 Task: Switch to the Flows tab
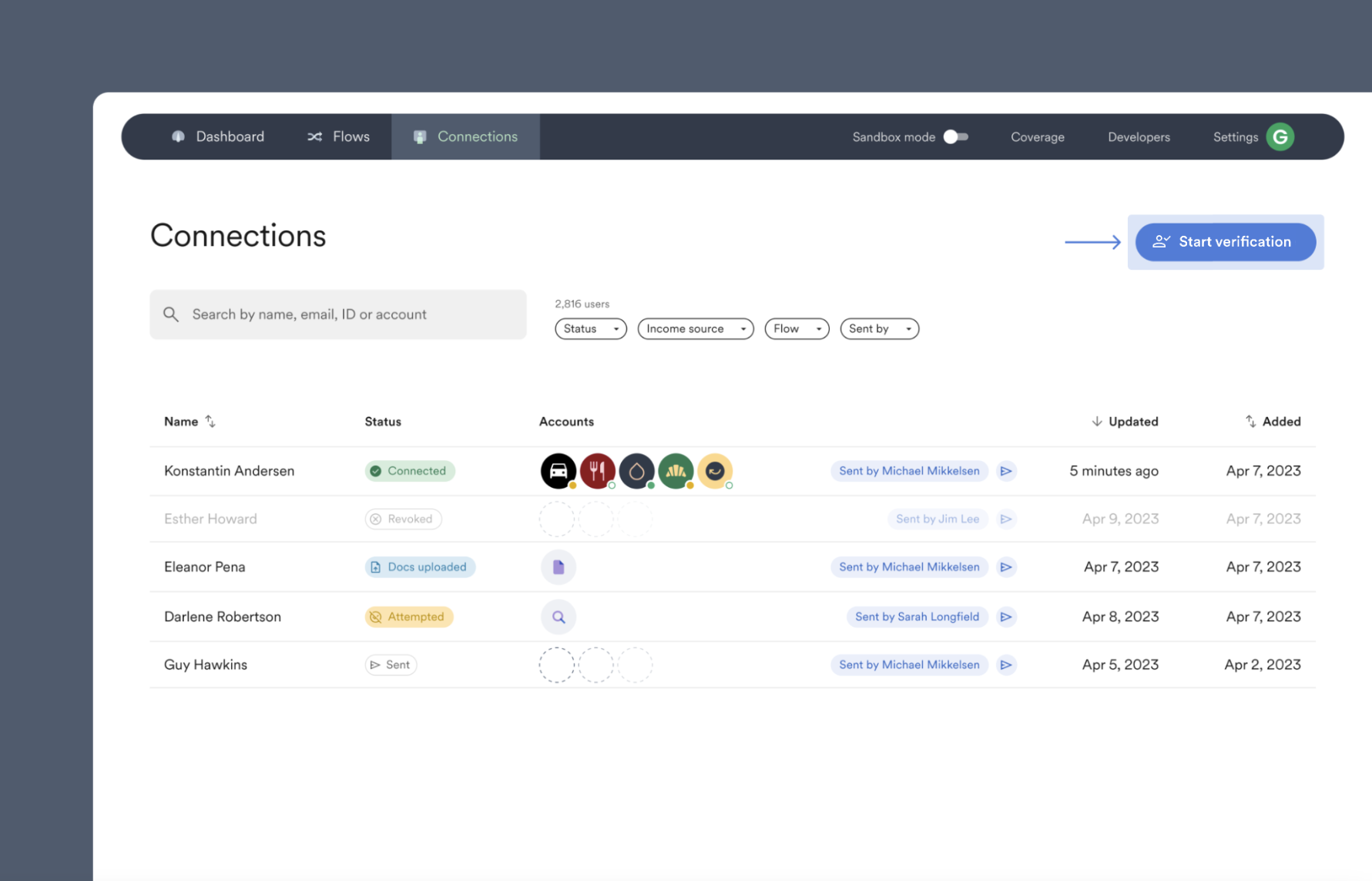click(338, 137)
